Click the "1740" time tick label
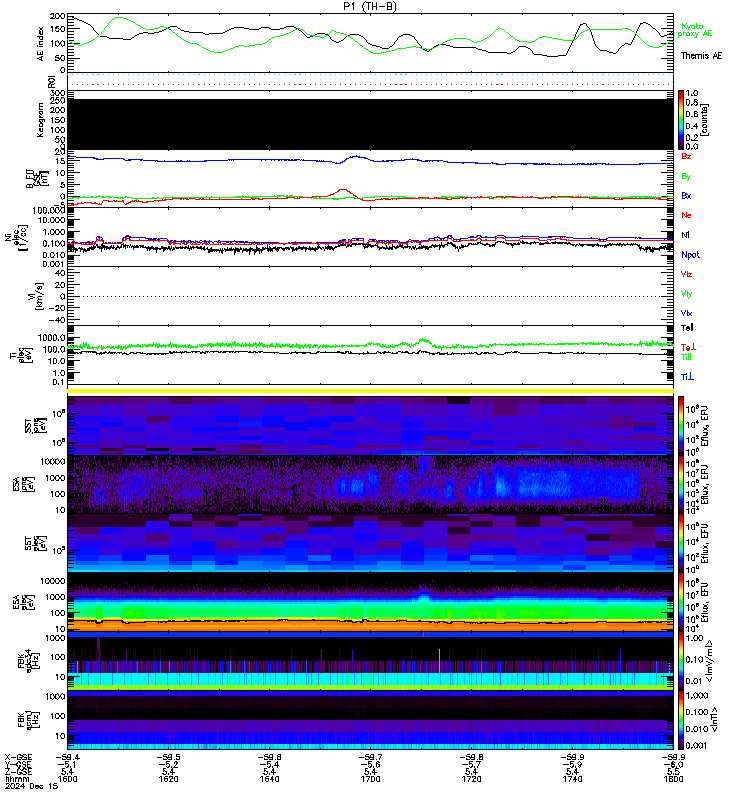This screenshot has width=750, height=800. [x=572, y=779]
